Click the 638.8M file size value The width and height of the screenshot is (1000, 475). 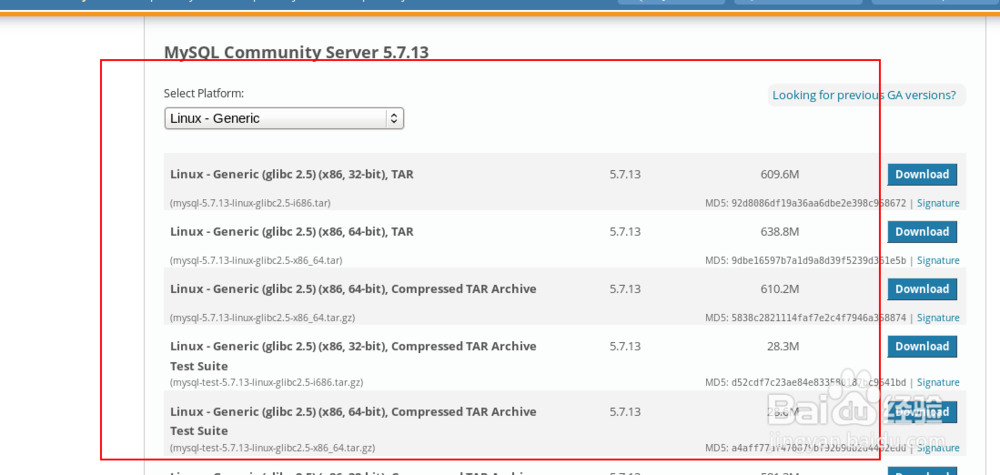coord(779,231)
